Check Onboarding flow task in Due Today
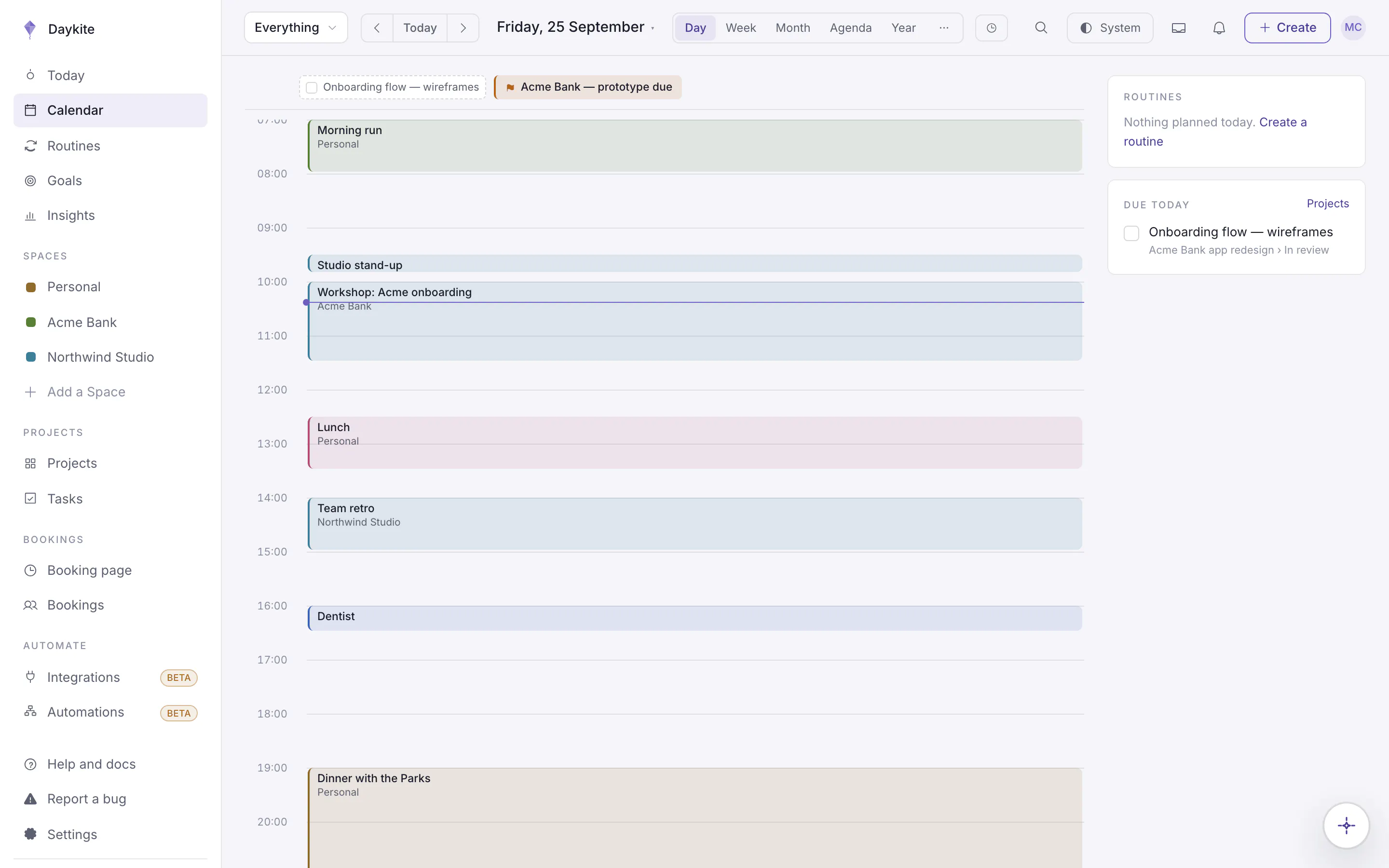The image size is (1389, 868). click(x=1131, y=233)
